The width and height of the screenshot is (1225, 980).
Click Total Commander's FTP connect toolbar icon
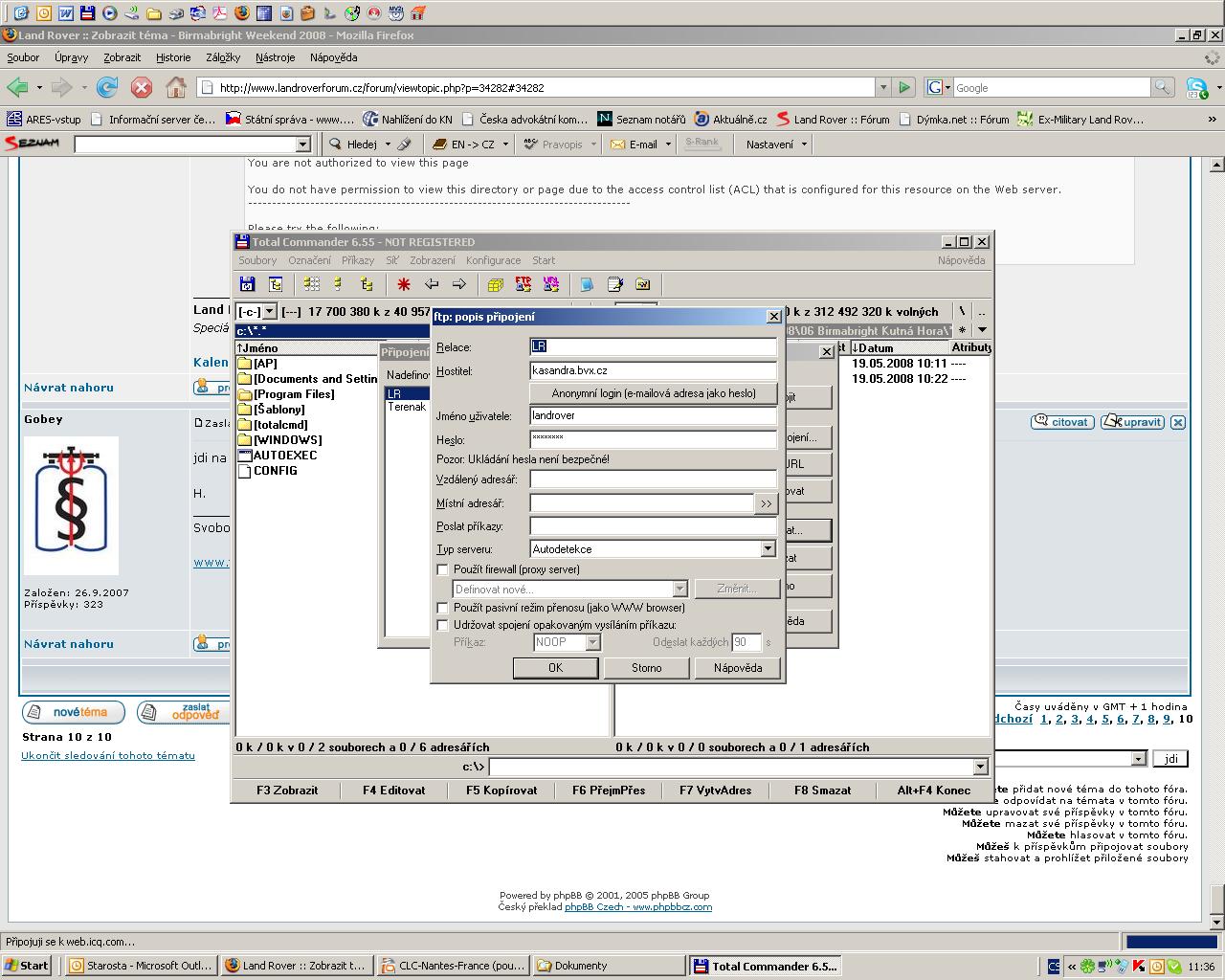point(523,284)
